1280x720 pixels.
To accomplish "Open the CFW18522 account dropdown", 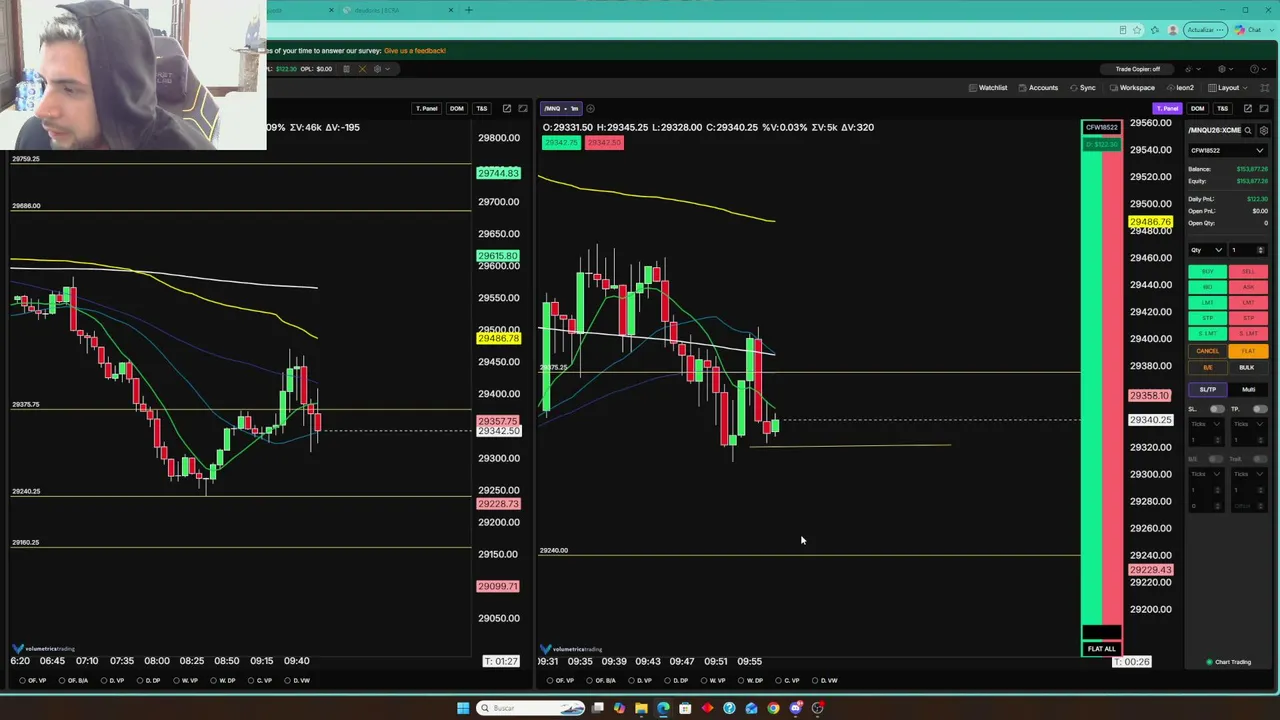I will [x=1227, y=151].
